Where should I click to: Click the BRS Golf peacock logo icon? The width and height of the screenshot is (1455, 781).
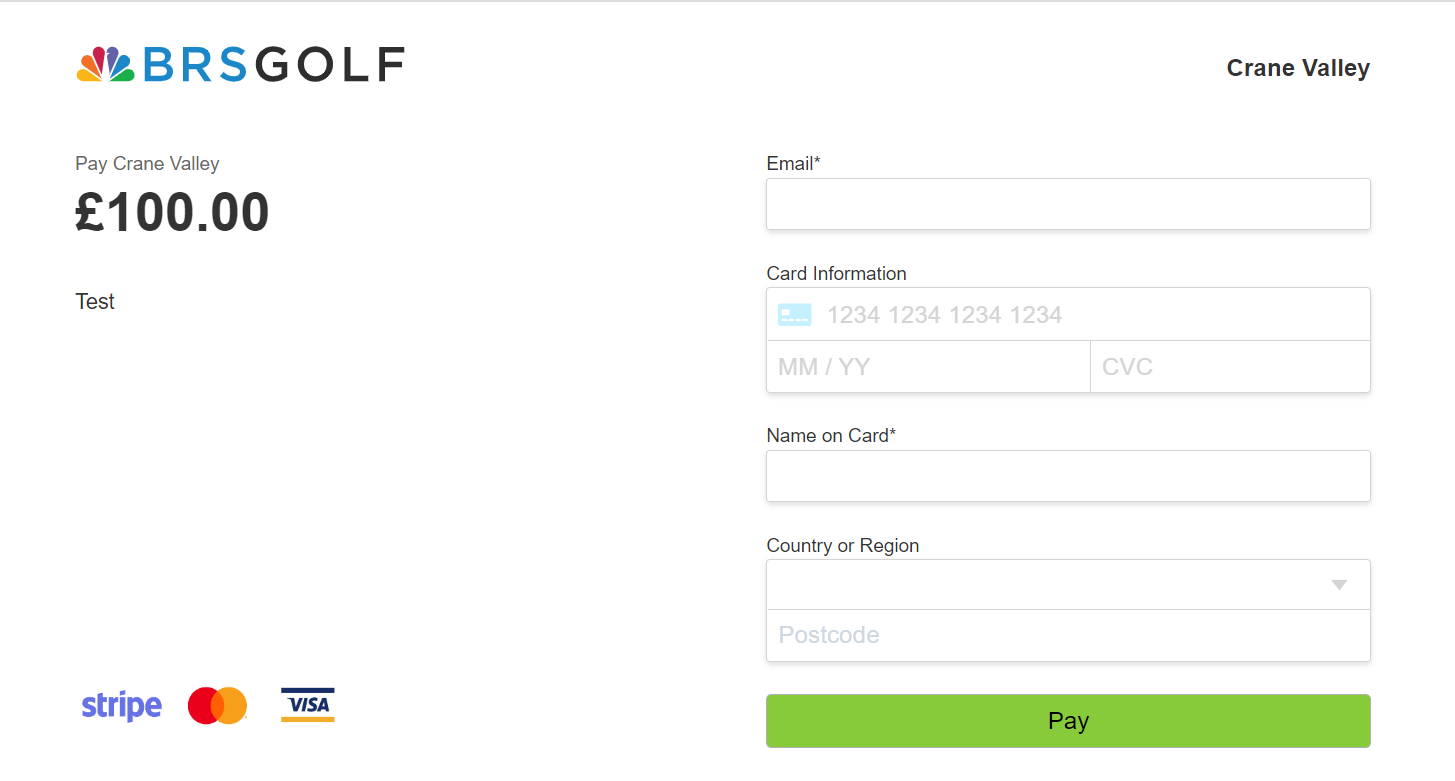105,65
